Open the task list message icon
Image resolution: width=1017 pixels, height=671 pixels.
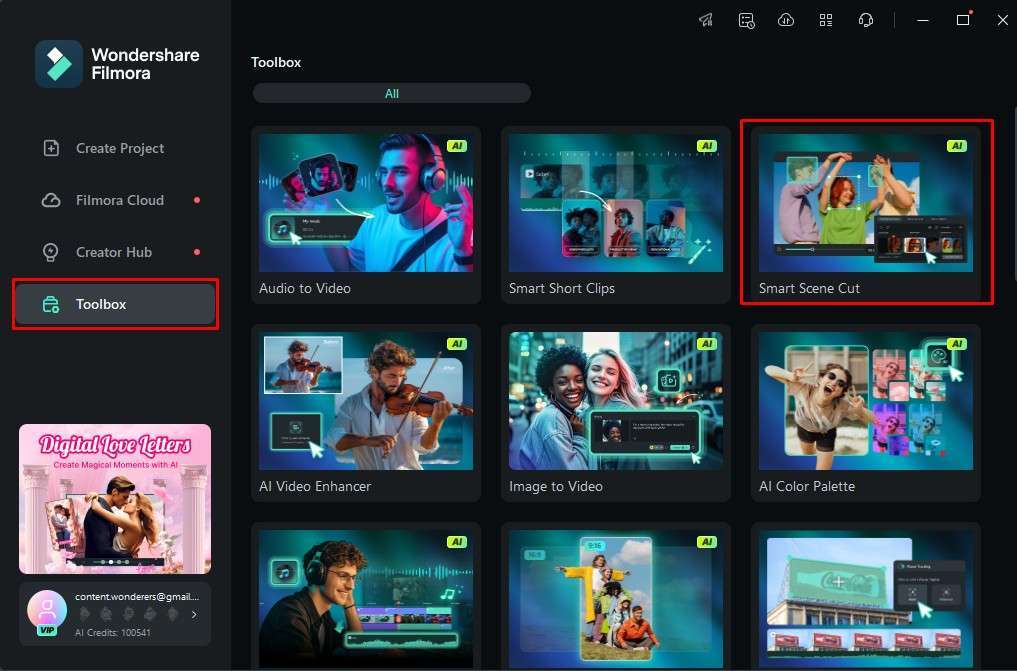(x=747, y=21)
